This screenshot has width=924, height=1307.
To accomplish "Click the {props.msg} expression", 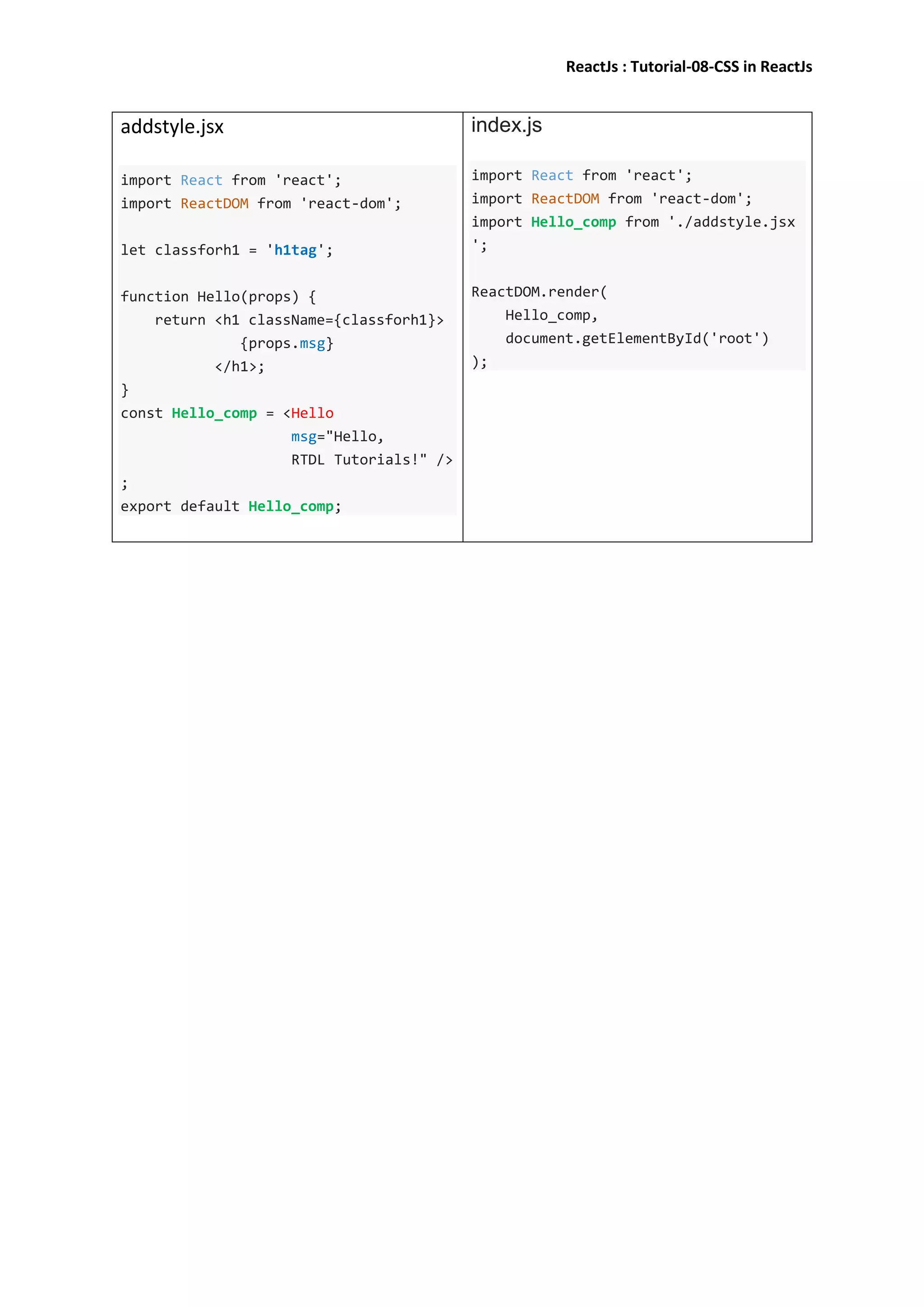I will point(286,344).
